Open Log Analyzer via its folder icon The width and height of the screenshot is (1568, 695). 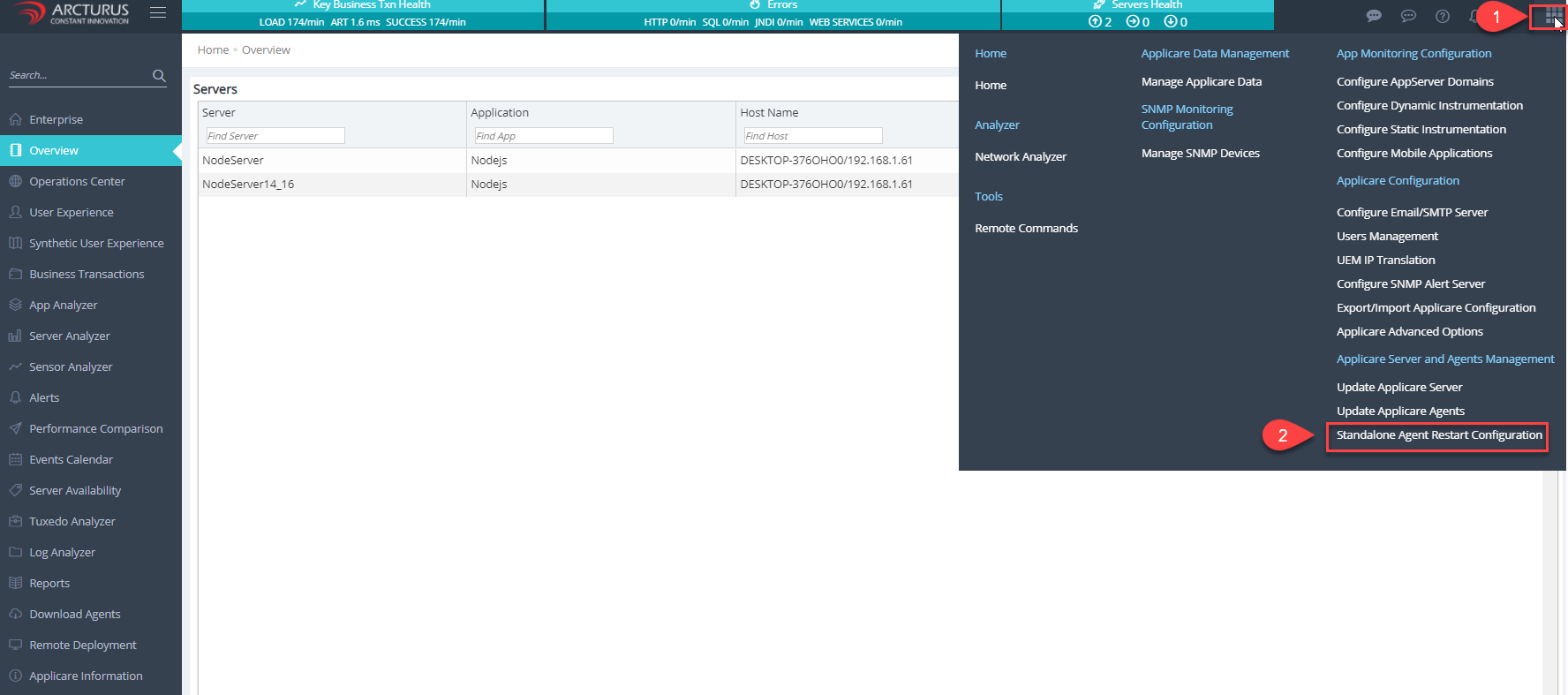click(x=15, y=552)
